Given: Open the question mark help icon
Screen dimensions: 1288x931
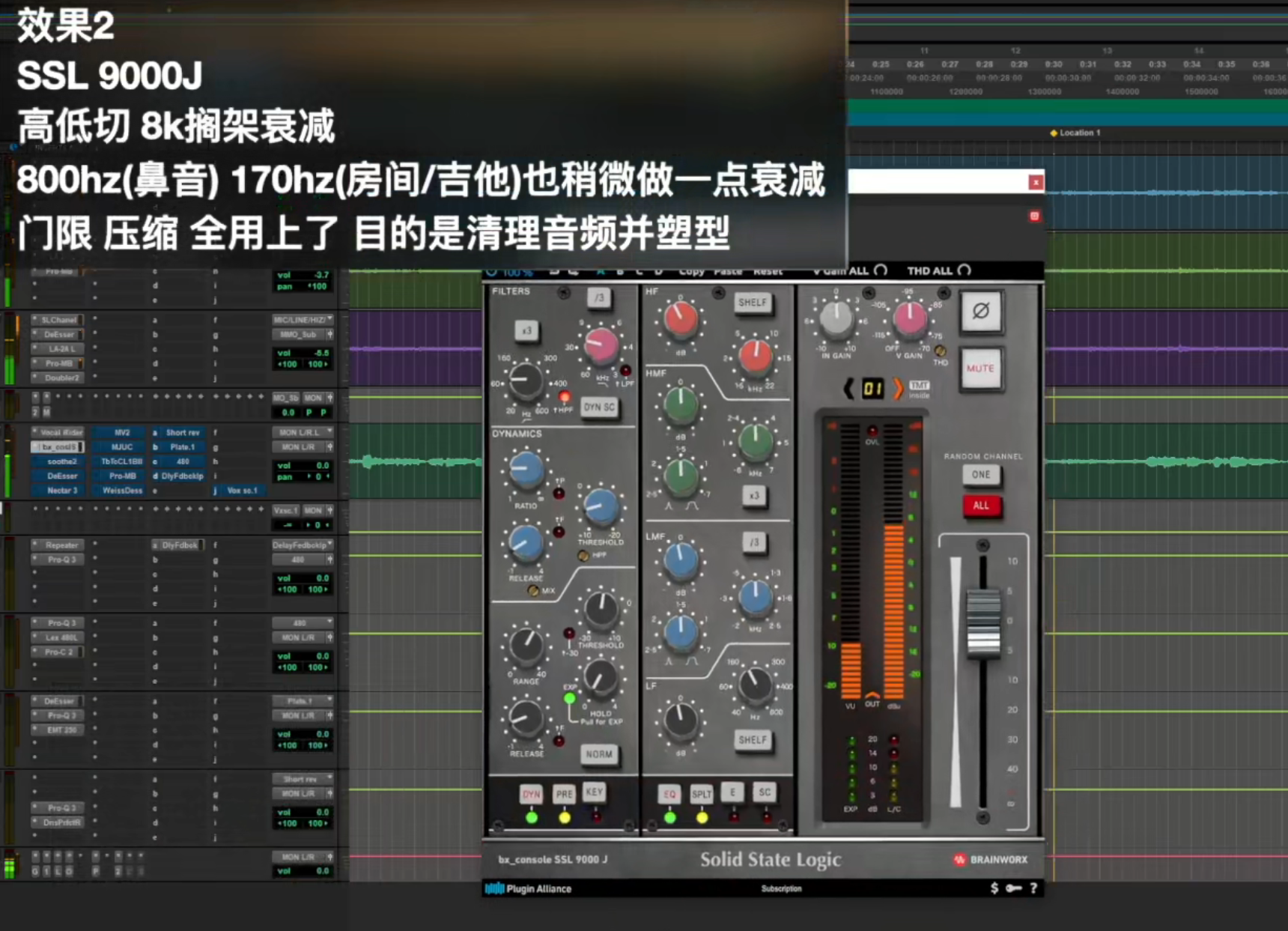Looking at the screenshot, I should [x=1033, y=888].
